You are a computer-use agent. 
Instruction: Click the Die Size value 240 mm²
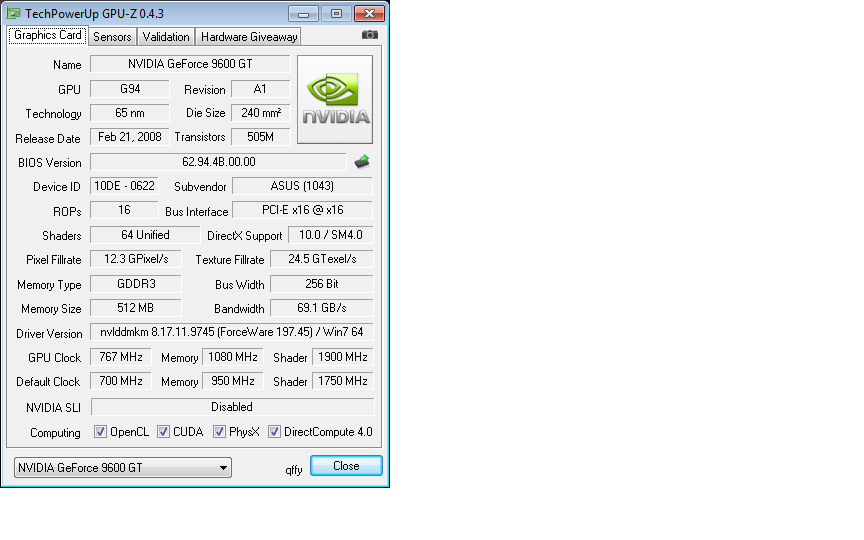[261, 113]
